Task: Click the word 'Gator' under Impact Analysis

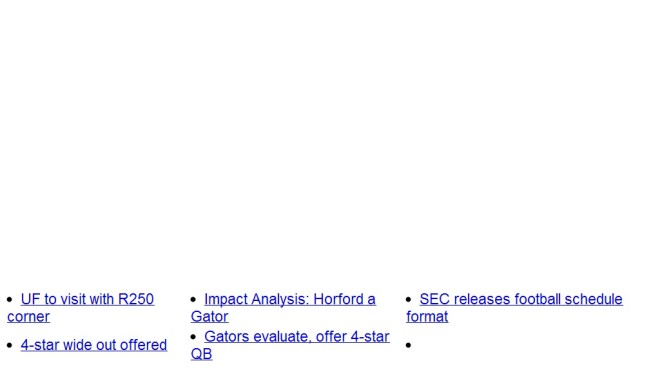Action: (209, 317)
